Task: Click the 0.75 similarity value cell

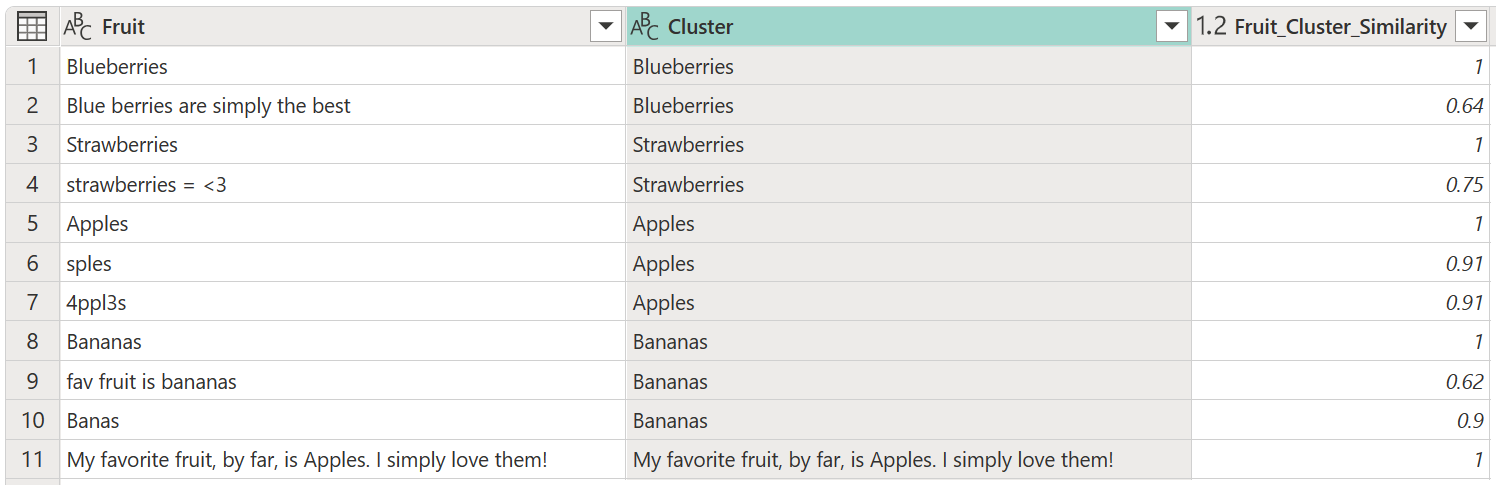Action: [1341, 184]
